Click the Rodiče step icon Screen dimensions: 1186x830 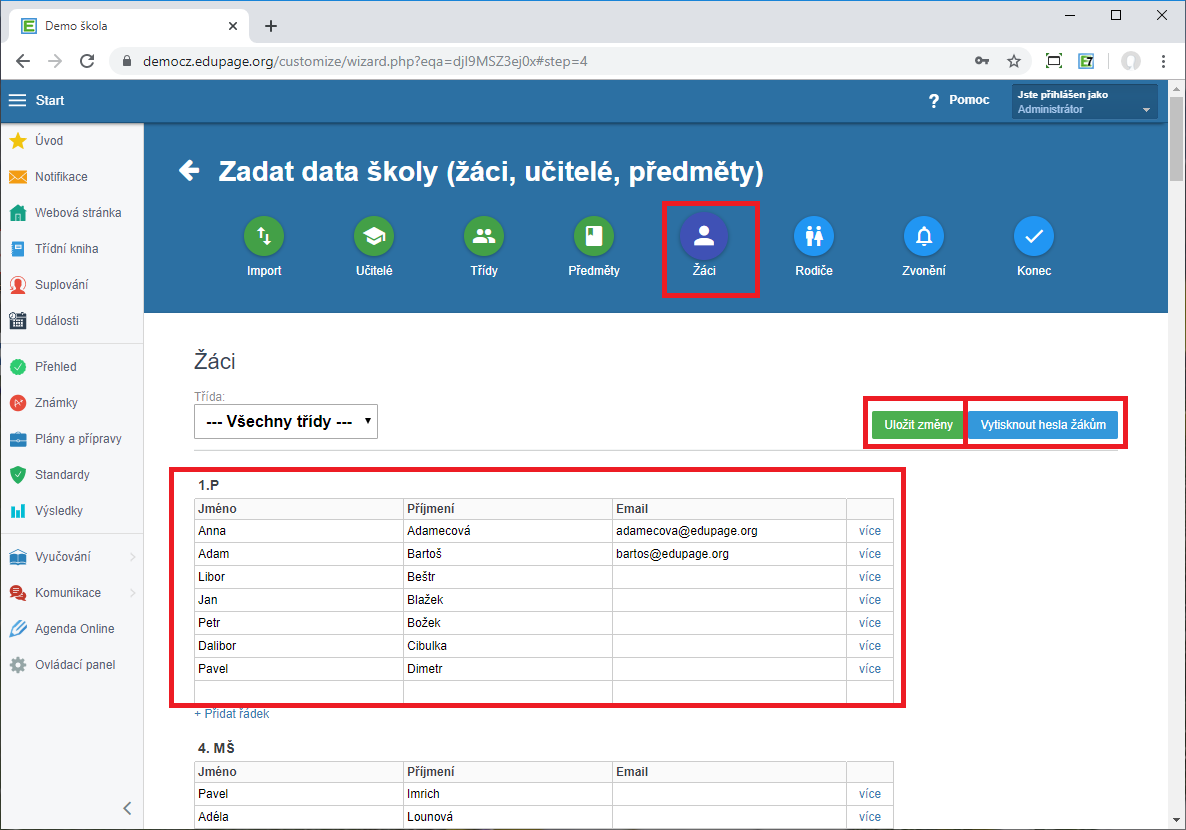[x=814, y=237]
